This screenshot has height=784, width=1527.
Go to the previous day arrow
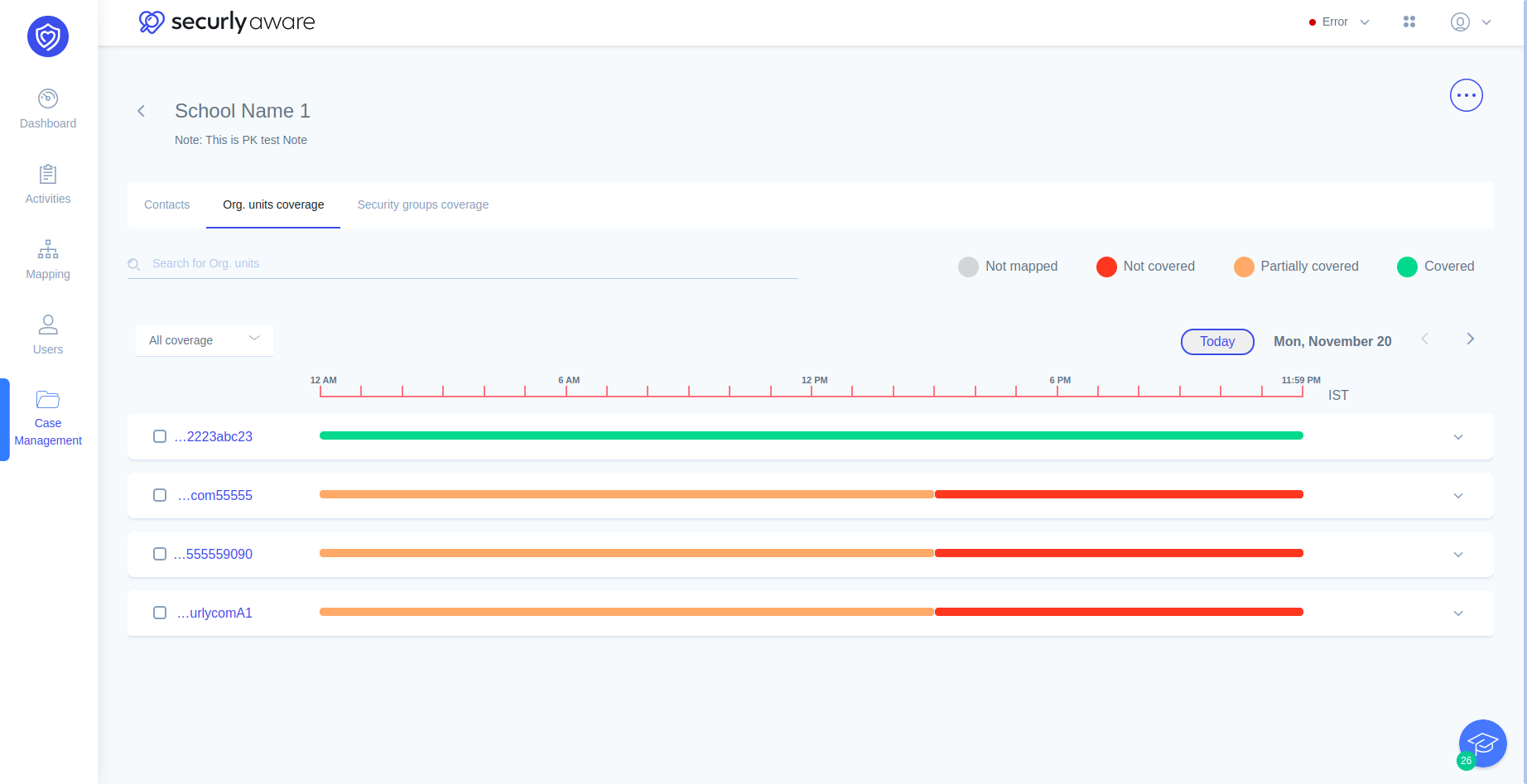coord(1425,339)
